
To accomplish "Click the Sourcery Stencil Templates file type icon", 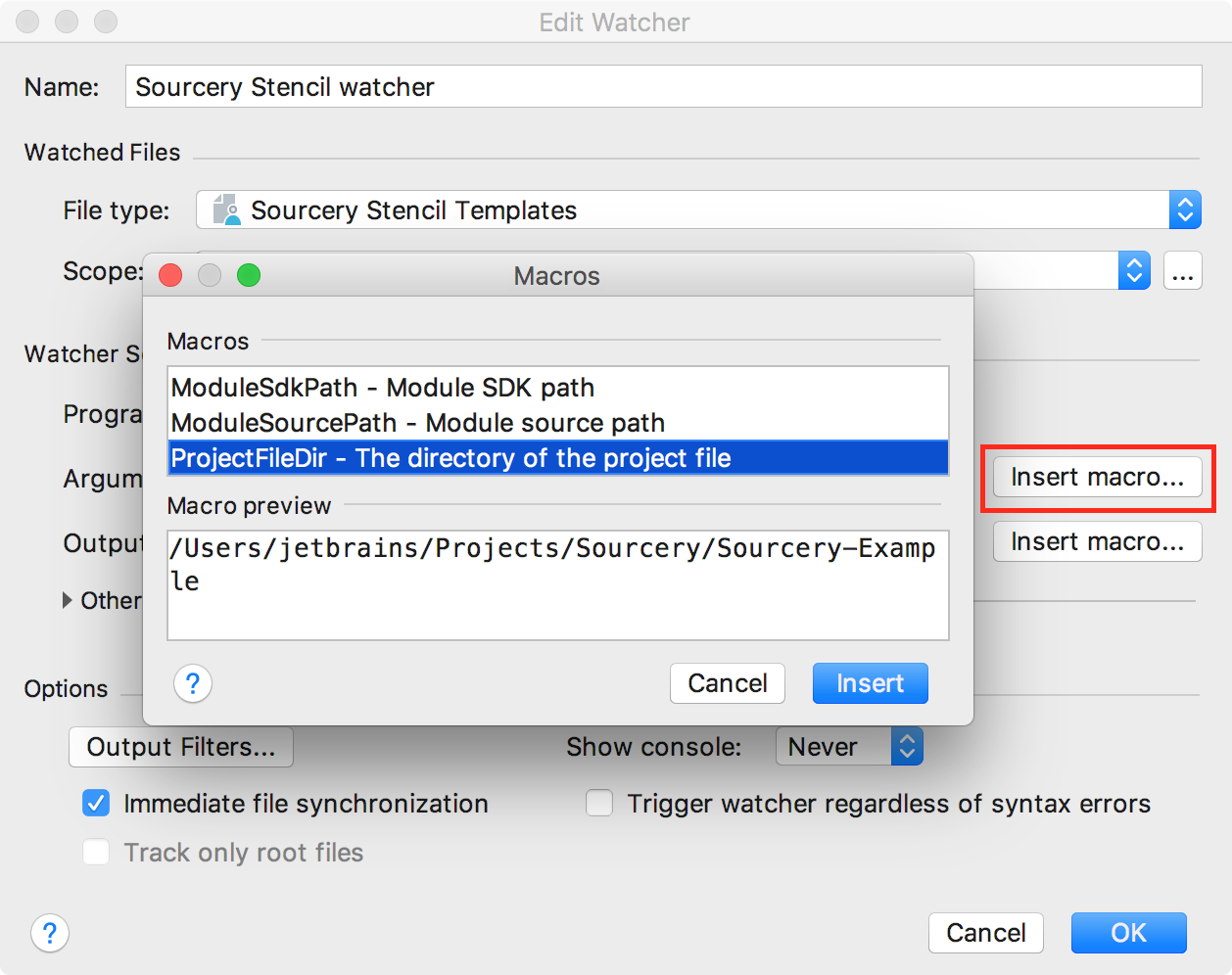I will coord(227,209).
